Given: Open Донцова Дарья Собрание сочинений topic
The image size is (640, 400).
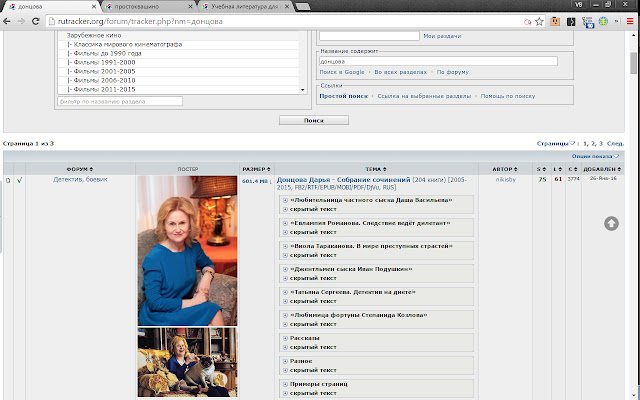Looking at the screenshot, I should 343,180.
